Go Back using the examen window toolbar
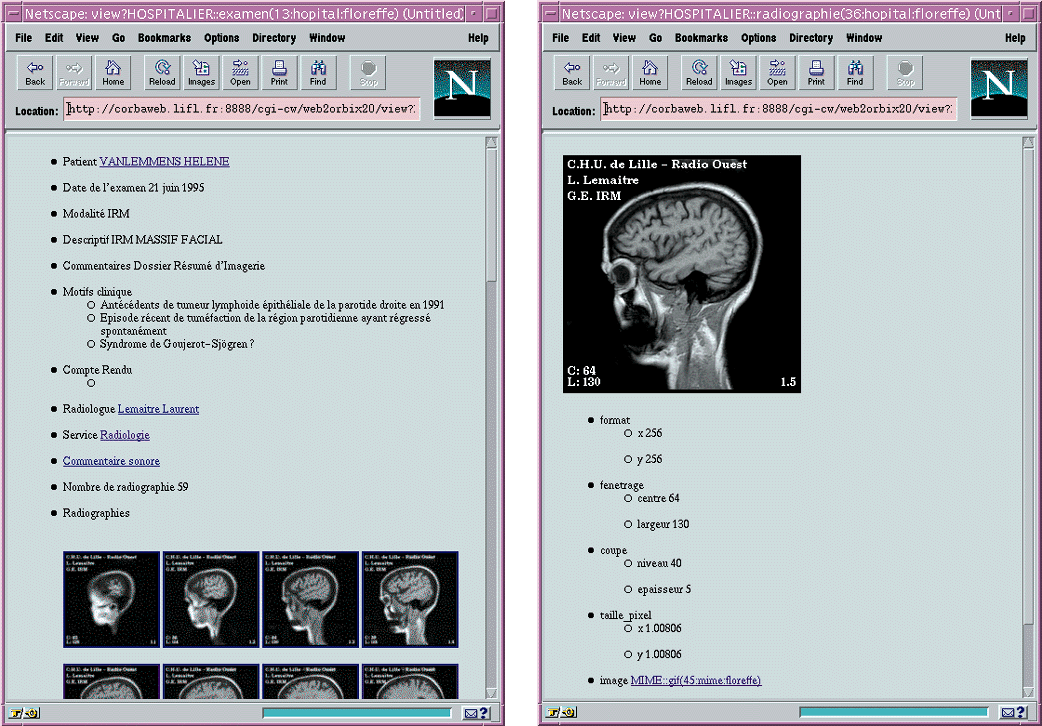 point(35,72)
